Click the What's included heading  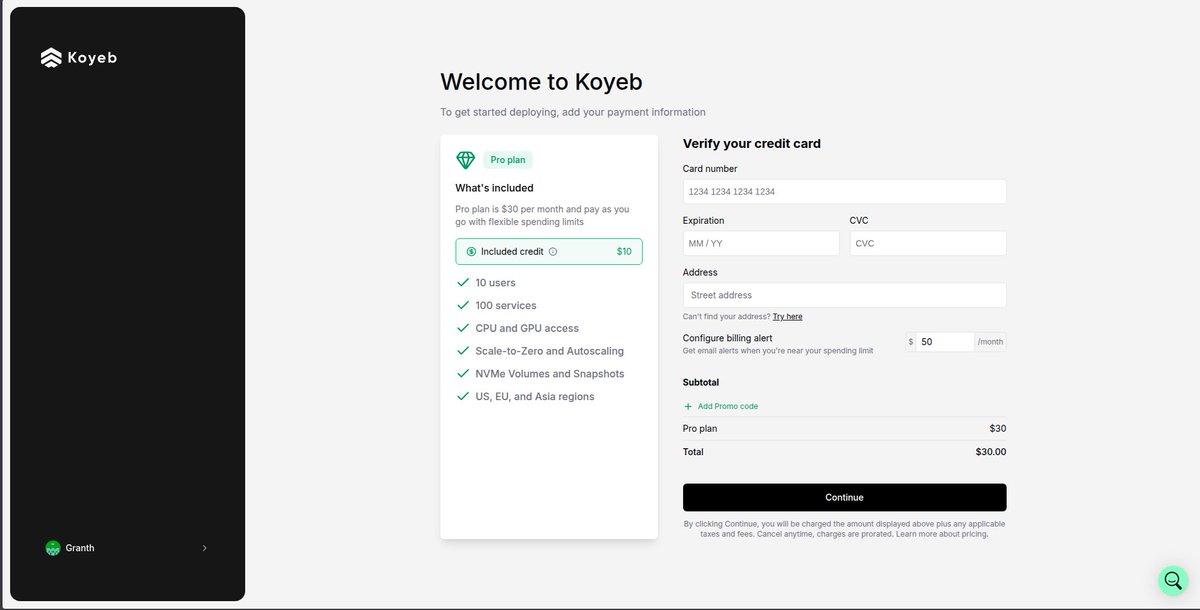(494, 188)
